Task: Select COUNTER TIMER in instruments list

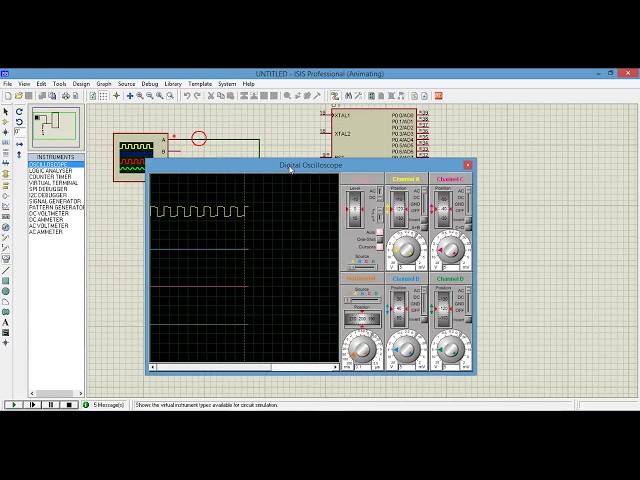Action: pos(50,177)
